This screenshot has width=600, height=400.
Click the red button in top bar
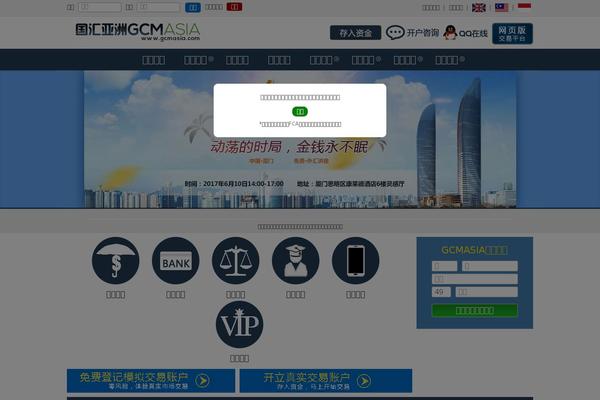pyautogui.click(x=234, y=7)
